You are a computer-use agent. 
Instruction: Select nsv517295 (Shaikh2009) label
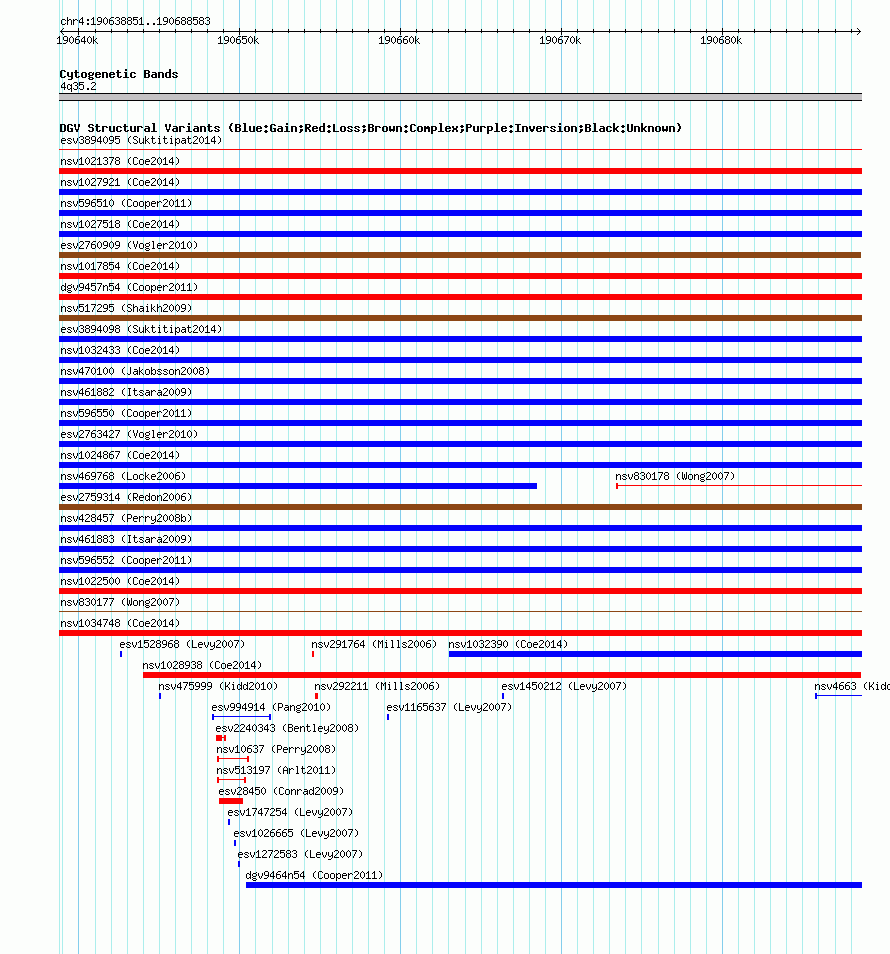click(x=126, y=308)
